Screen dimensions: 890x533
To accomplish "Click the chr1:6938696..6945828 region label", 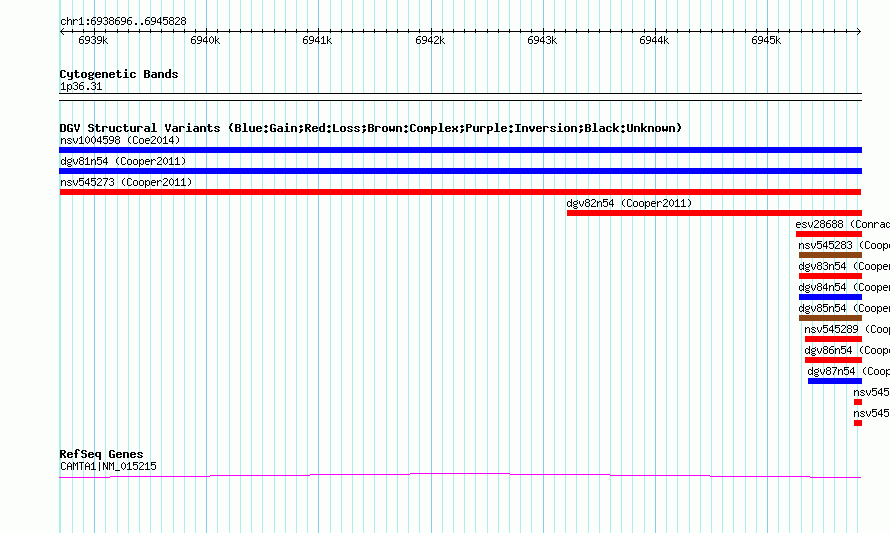I will (123, 21).
